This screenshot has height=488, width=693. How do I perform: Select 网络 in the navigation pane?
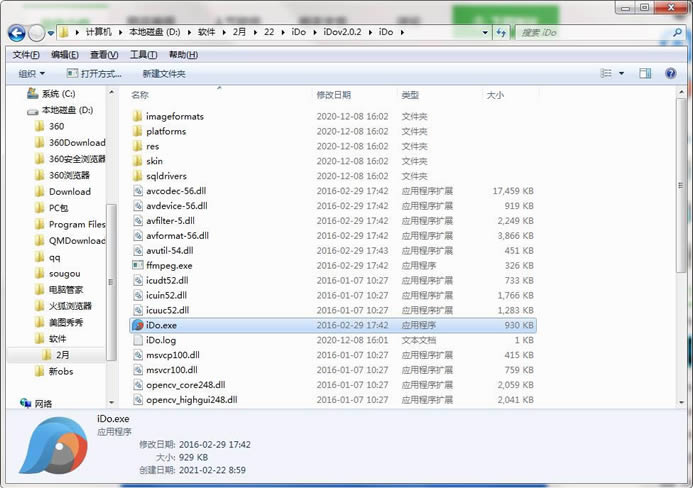[x=36, y=403]
